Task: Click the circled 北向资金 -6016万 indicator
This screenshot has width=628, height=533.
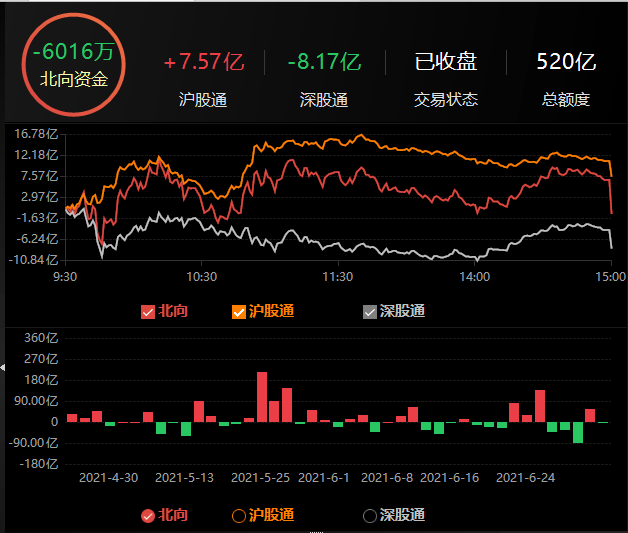Action: [x=72, y=62]
